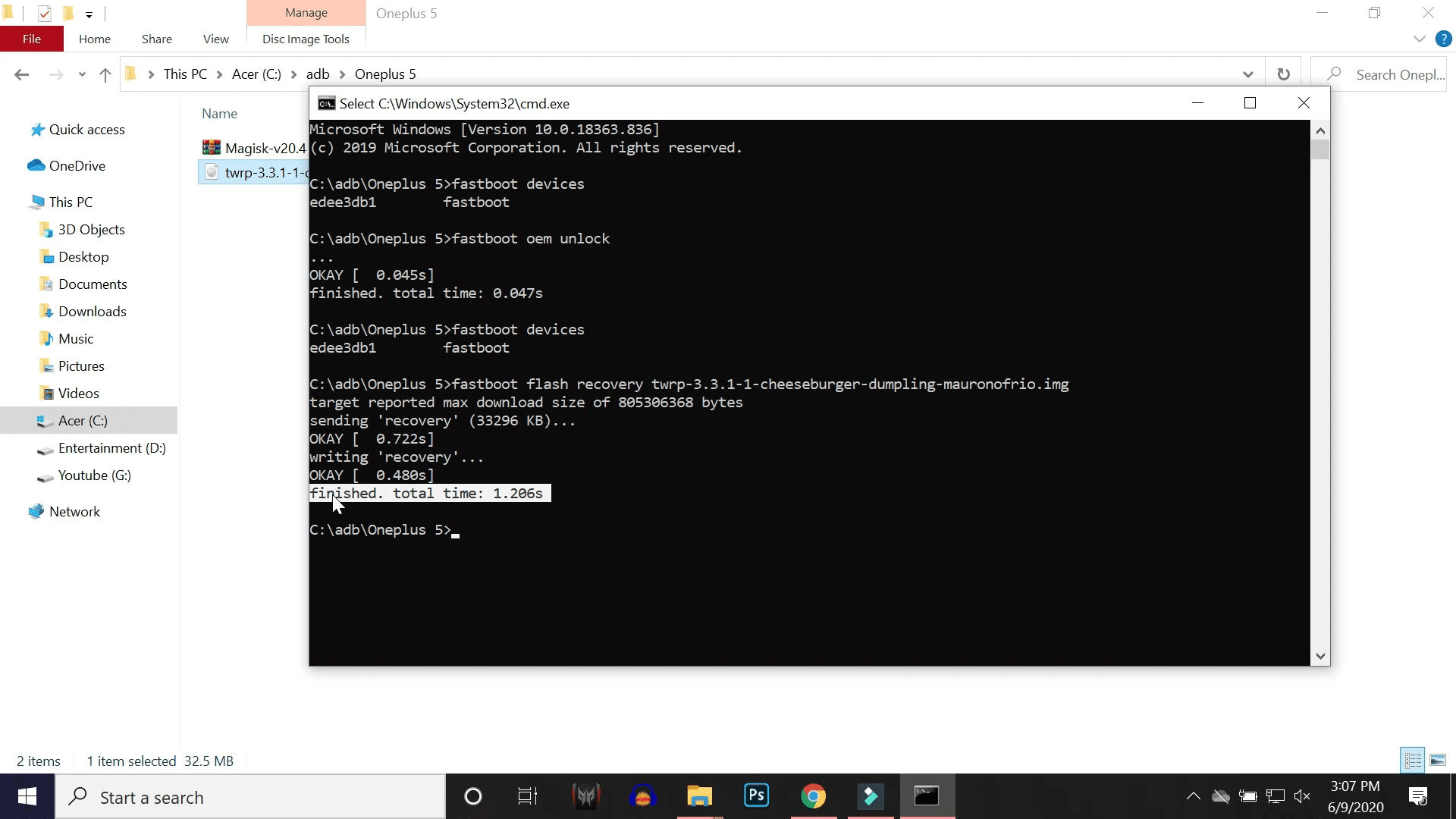The height and width of the screenshot is (819, 1456).
Task: Open the Home ribbon tab
Action: pyautogui.click(x=95, y=39)
